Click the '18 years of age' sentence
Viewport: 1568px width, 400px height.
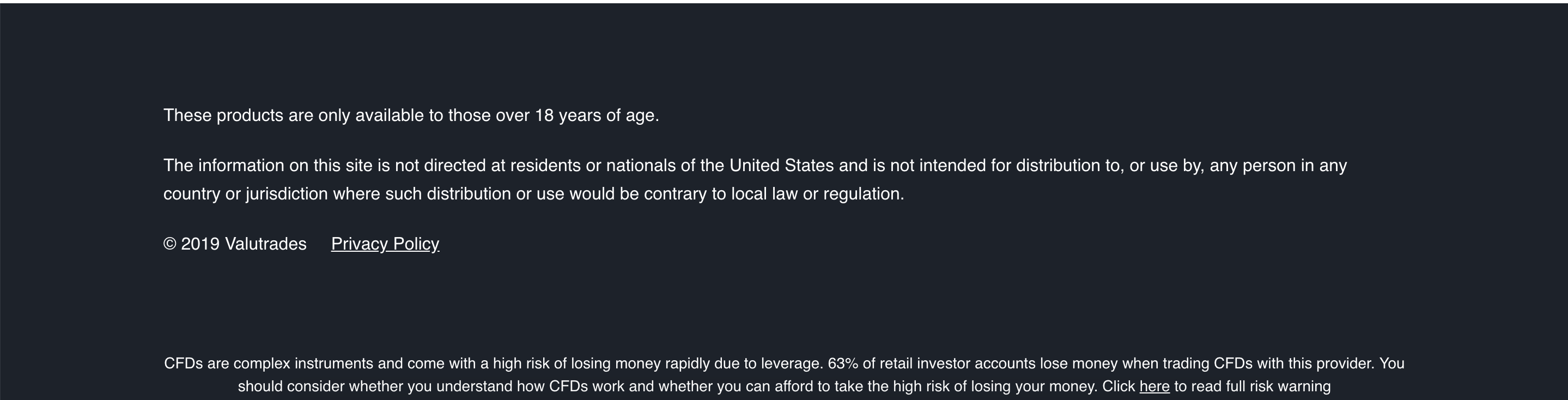411,116
